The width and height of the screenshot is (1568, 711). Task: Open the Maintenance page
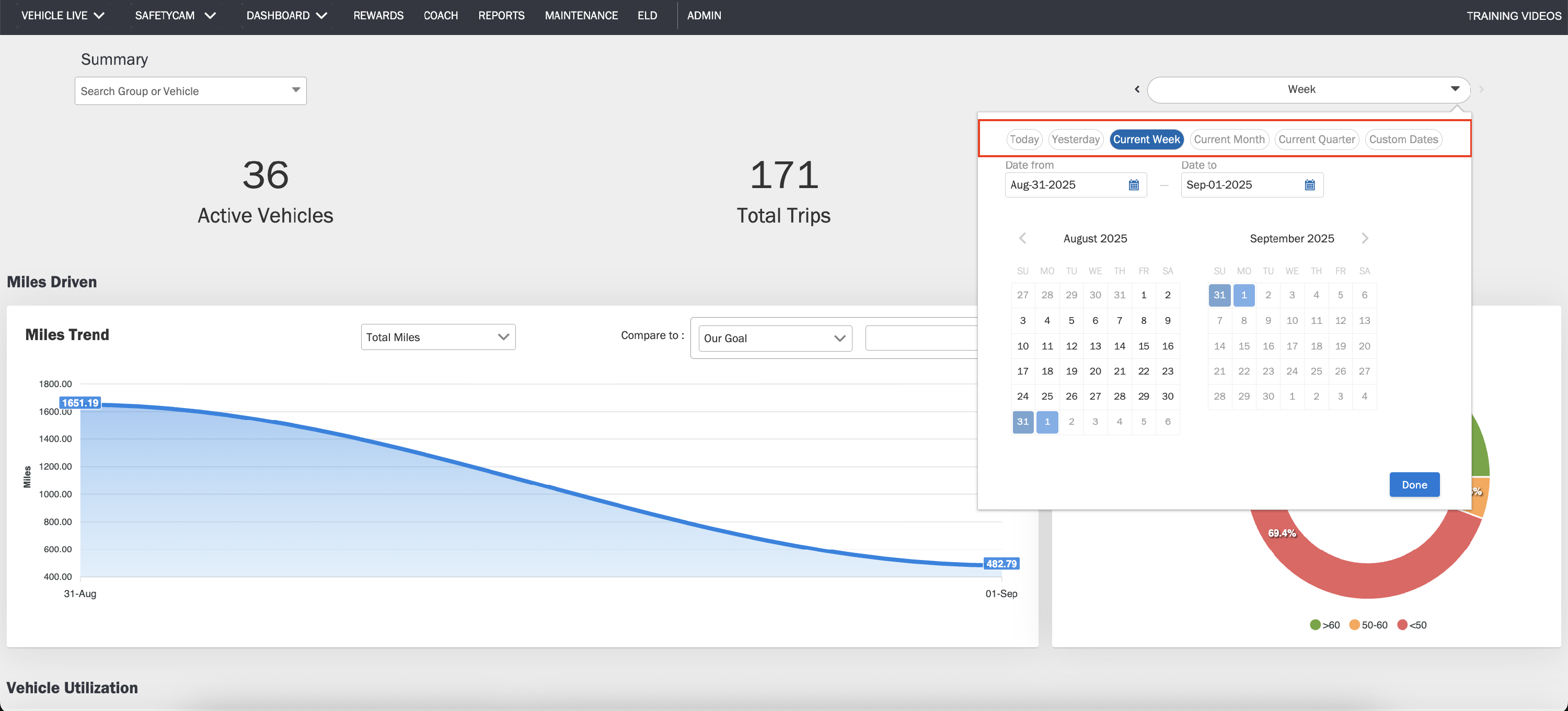point(581,16)
